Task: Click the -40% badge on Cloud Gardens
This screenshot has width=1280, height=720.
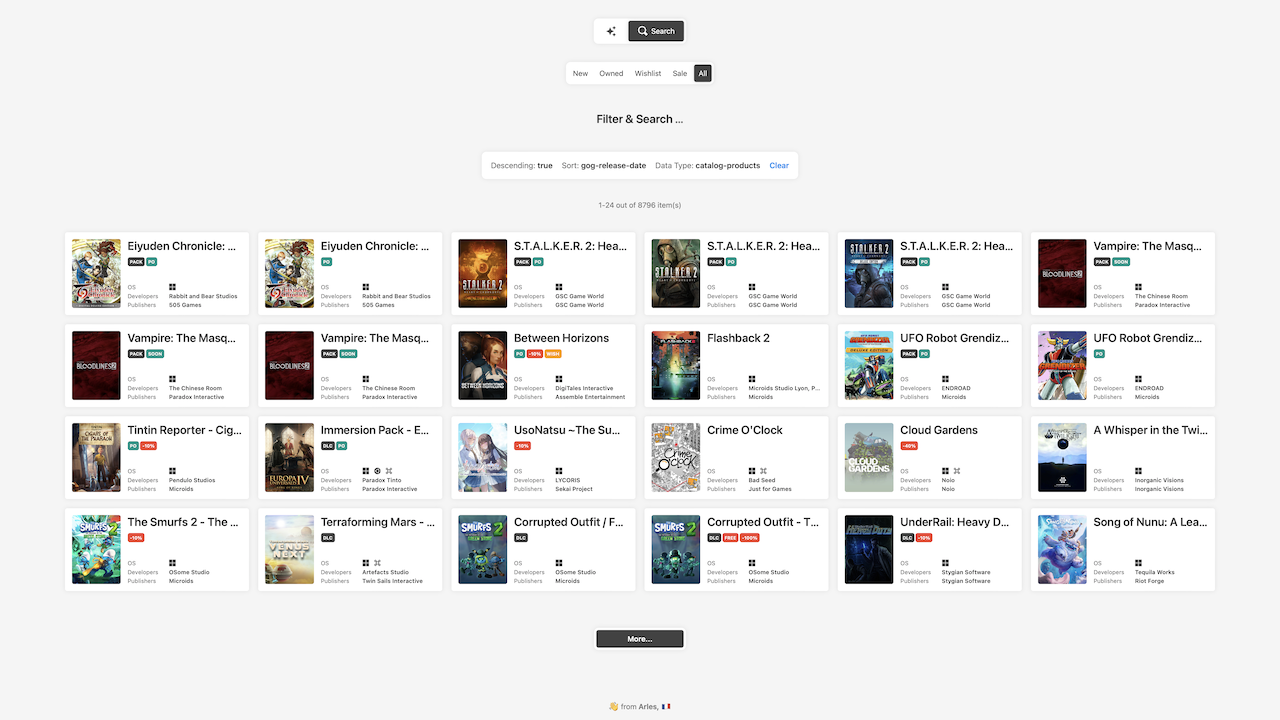Action: tap(909, 446)
